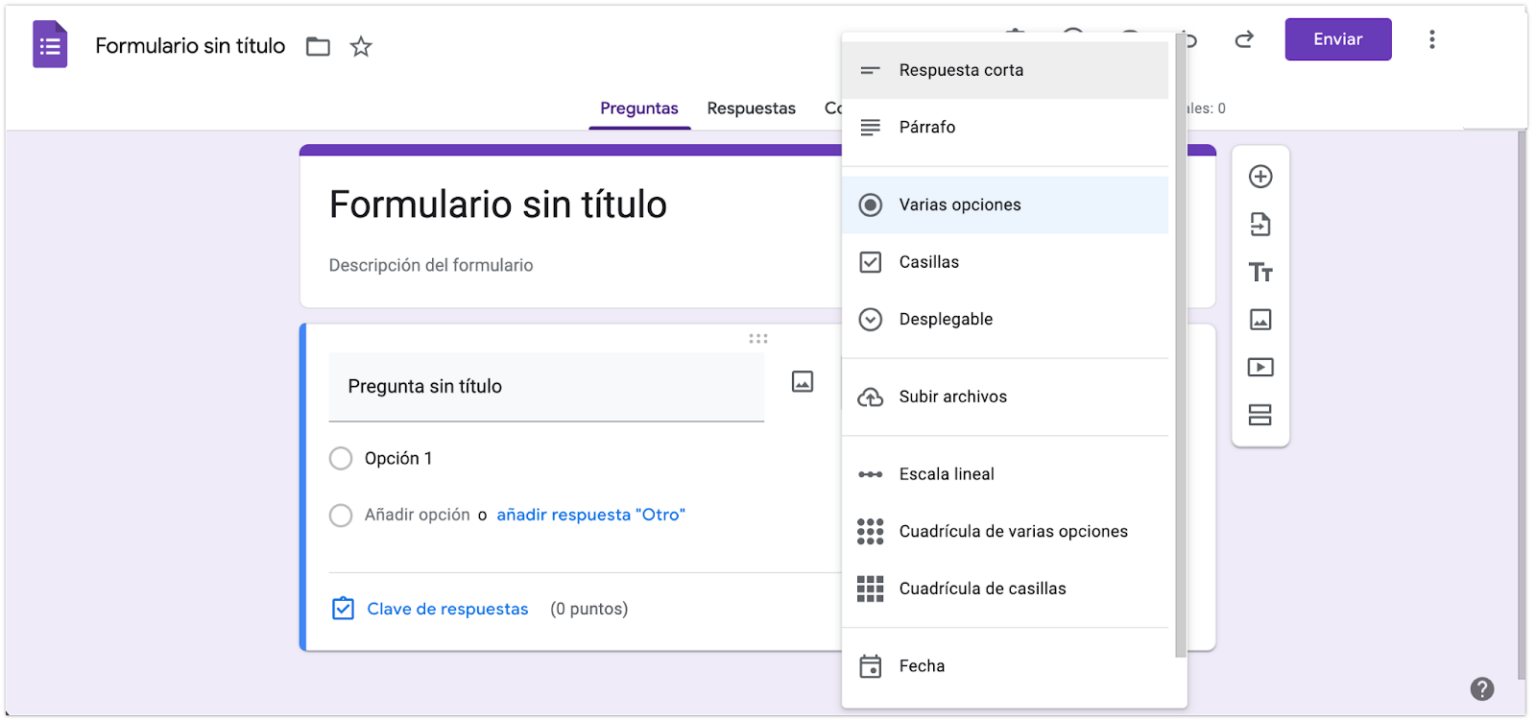Screen dimensions: 1536x721
Task: Select Párrafo as the answer type
Action: 929,127
